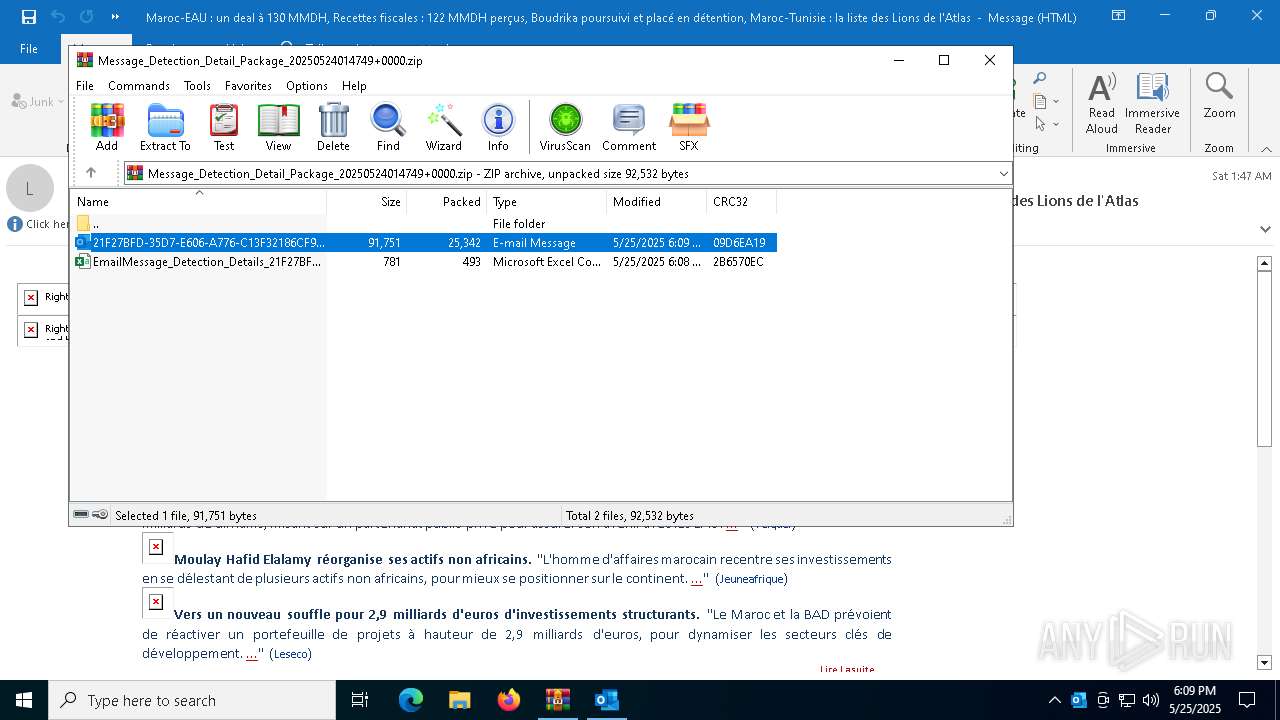Expand the archive path address dropdown

pyautogui.click(x=1003, y=173)
